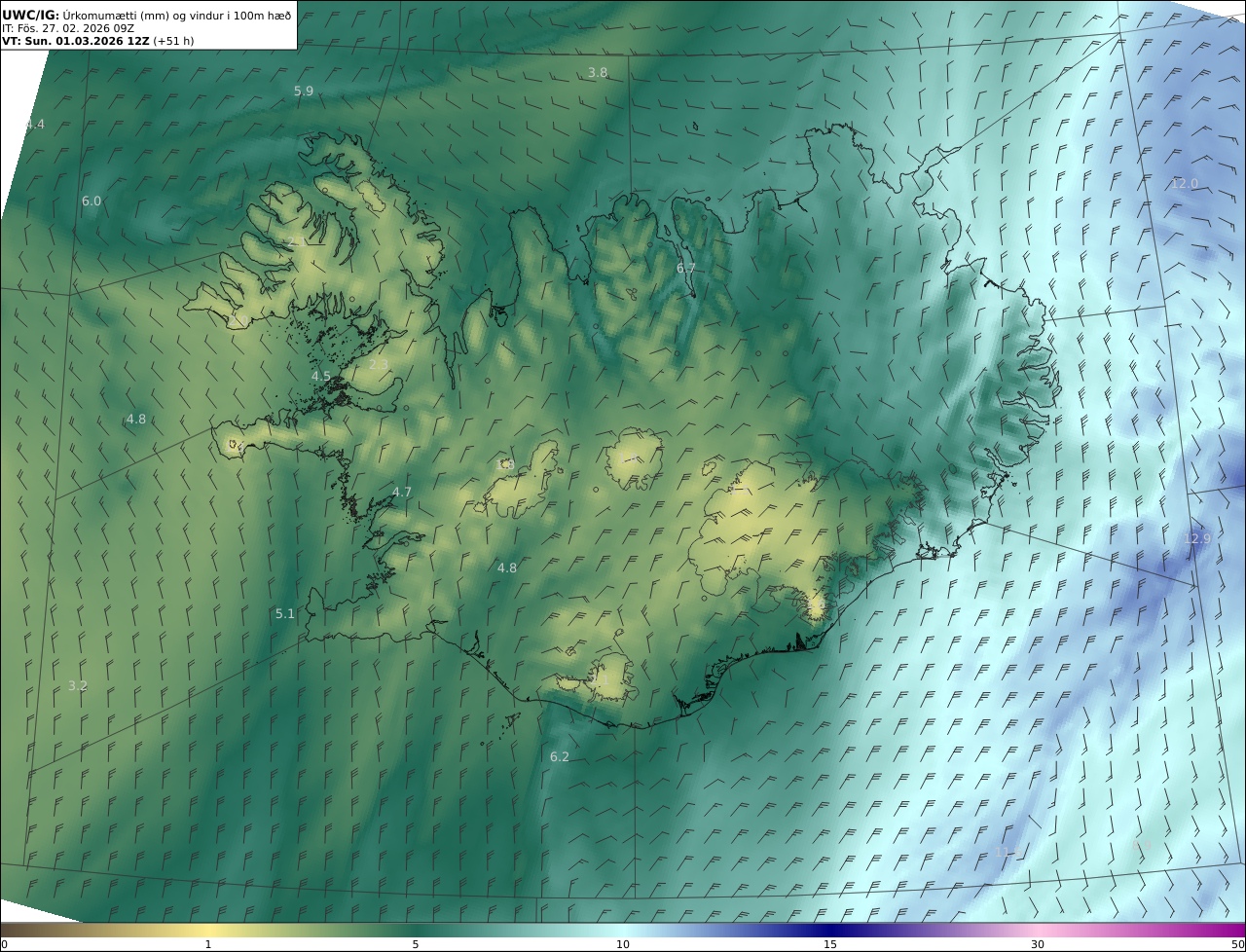1246x952 pixels.
Task: Click the 5.1 value off Reykjanes
Action: (284, 613)
